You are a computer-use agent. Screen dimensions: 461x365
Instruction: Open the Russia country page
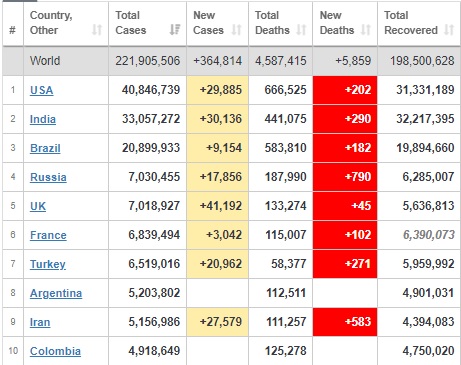tap(48, 177)
